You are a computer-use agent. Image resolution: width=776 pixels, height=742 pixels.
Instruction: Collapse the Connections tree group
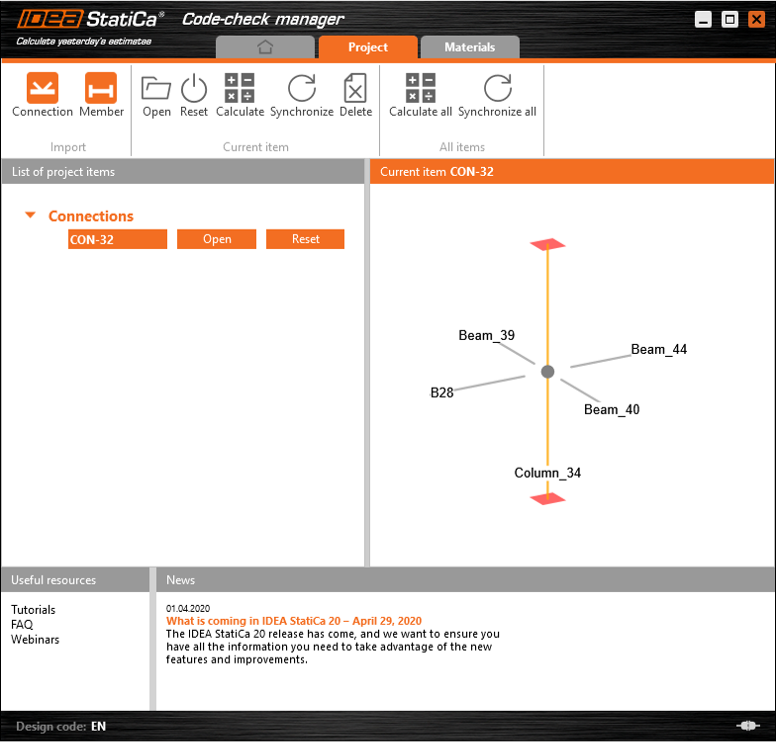point(30,215)
